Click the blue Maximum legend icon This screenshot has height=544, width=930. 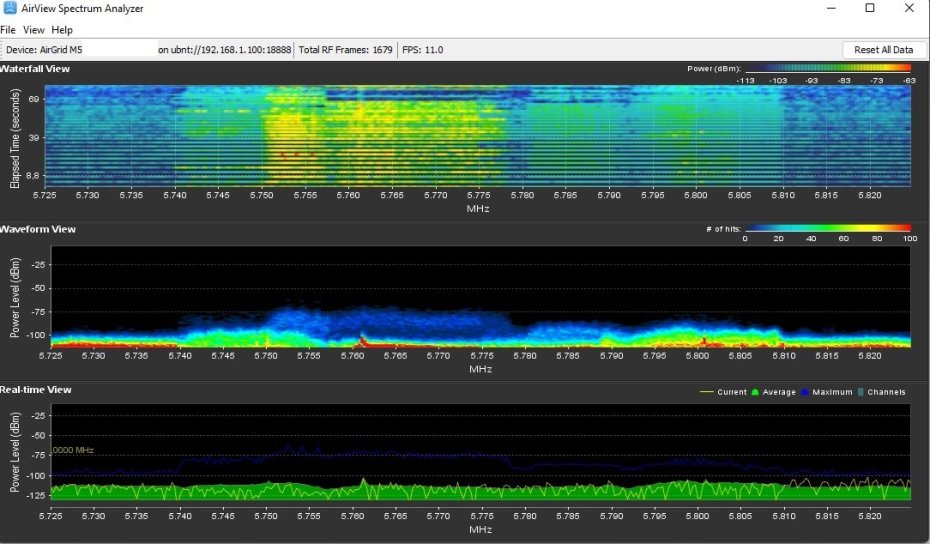pyautogui.click(x=804, y=392)
